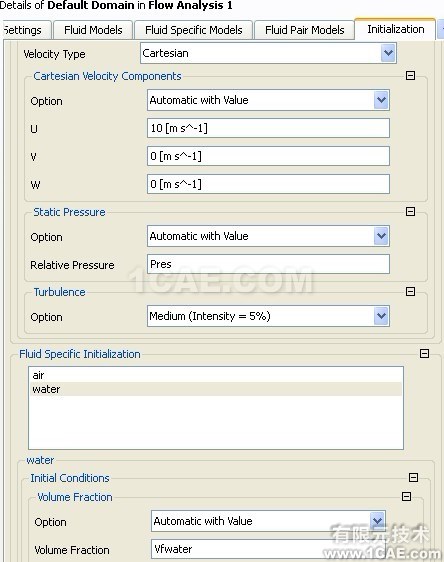Open the Velocity Type dropdown

[388, 53]
